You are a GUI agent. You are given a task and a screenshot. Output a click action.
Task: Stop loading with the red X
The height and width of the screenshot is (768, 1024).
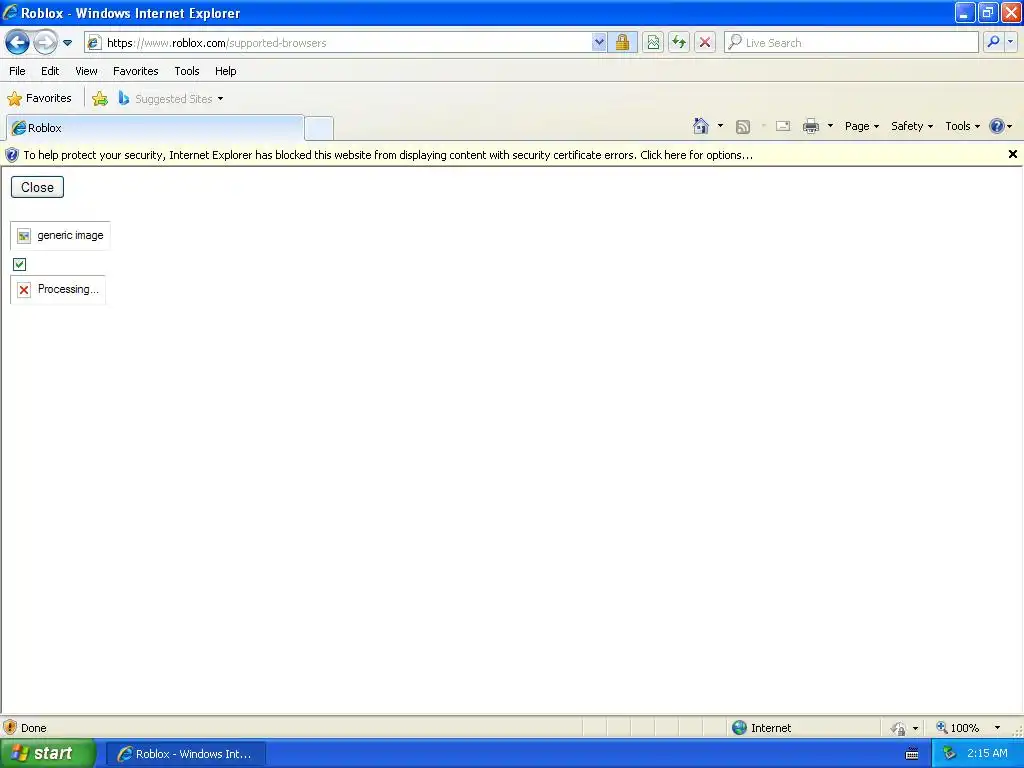[x=705, y=43]
